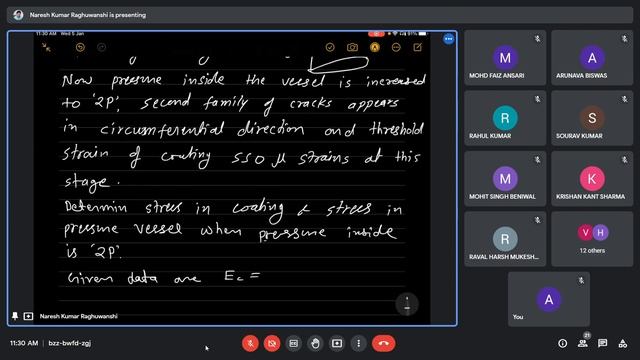640x360 pixels.
Task: Select KRISHAN KANT SHARMA participant tile
Action: [x=592, y=178]
